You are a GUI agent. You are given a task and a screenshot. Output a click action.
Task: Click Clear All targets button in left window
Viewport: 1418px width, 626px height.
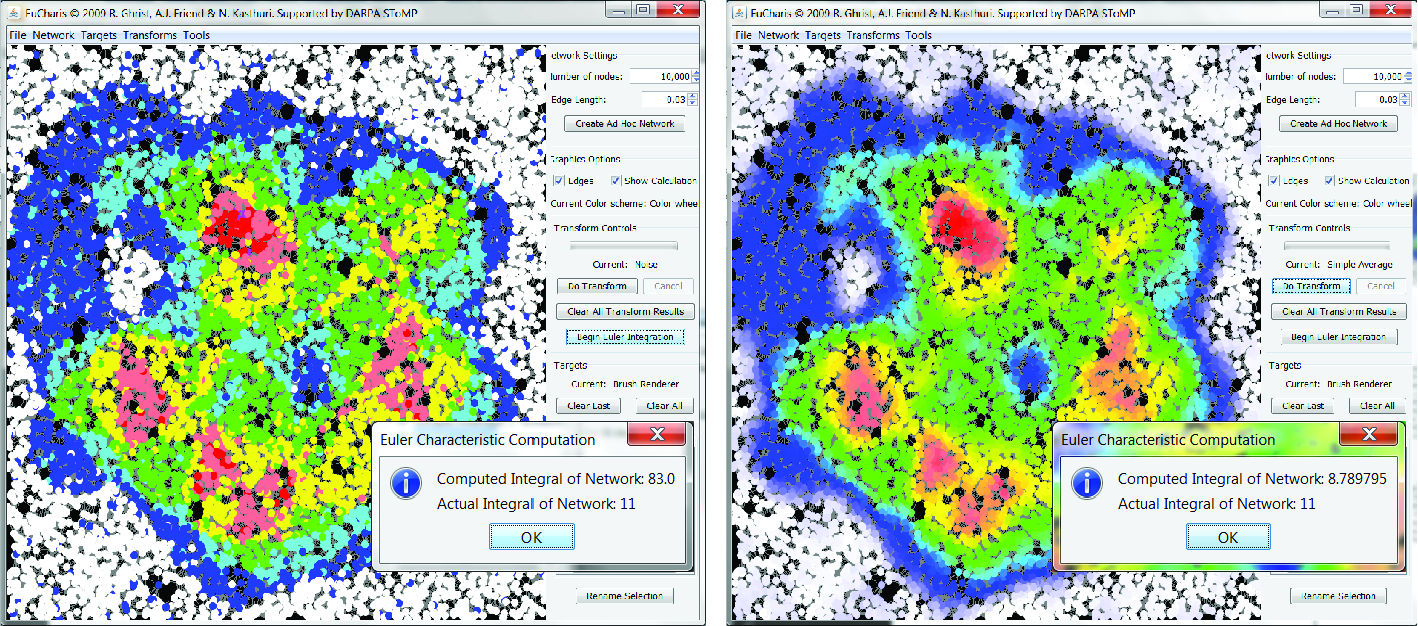[664, 405]
